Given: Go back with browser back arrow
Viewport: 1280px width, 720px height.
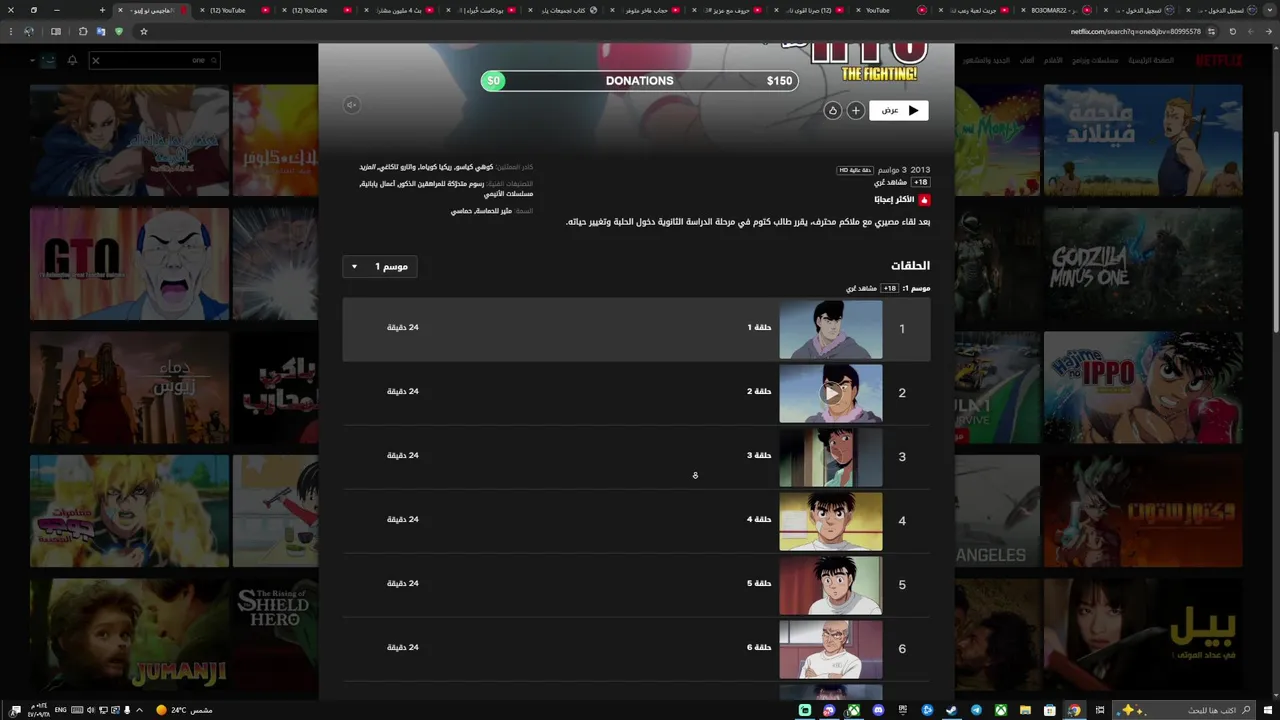Looking at the screenshot, I should pos(1268,31).
